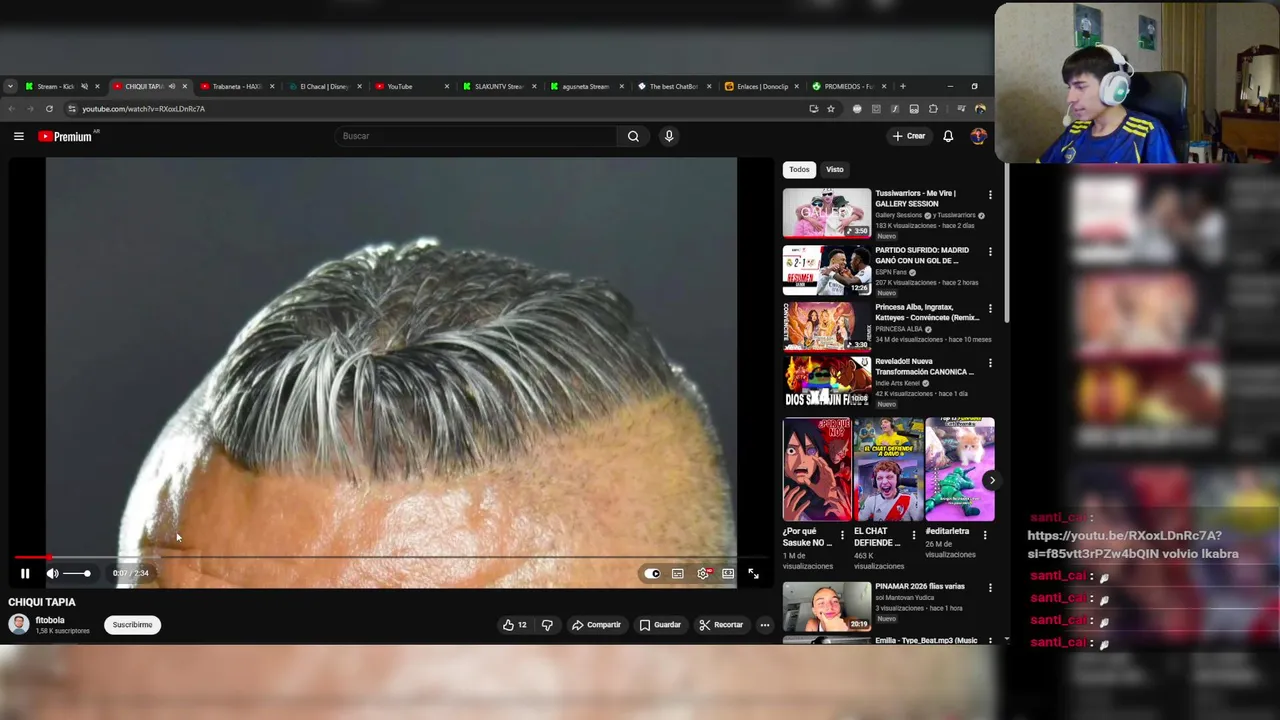
Task: Switch to 'agusneta Stream' browser tab
Action: point(584,86)
